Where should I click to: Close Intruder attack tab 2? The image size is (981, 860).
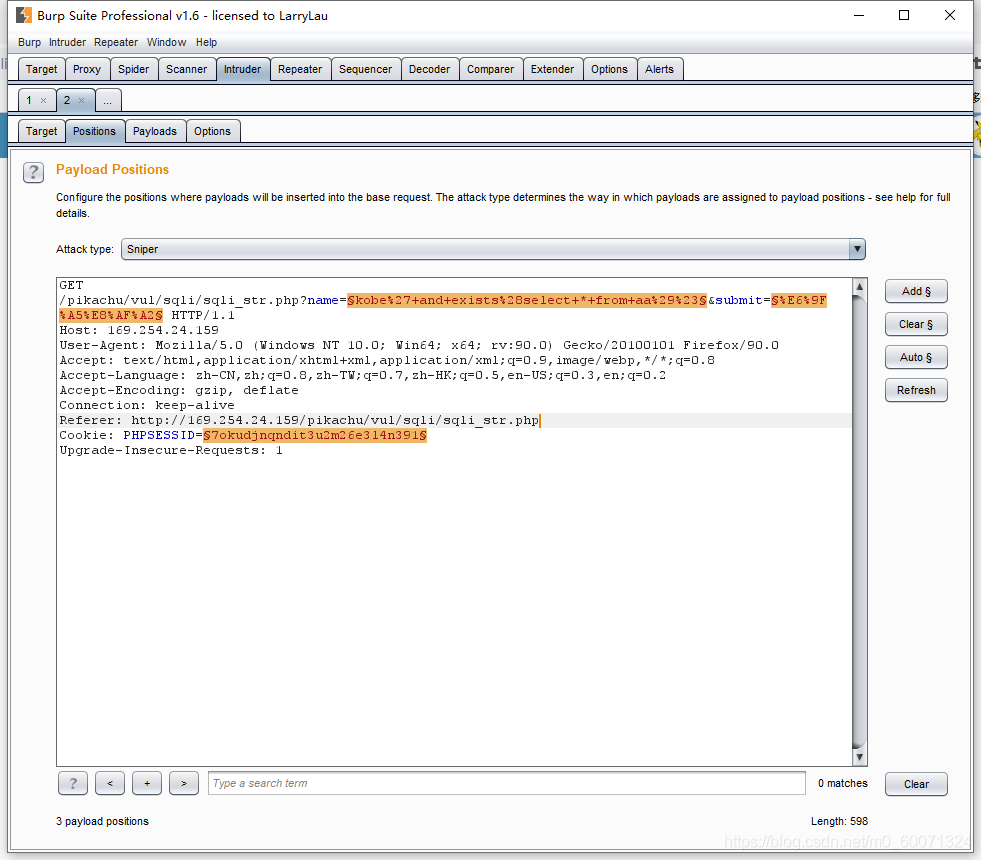click(x=81, y=101)
